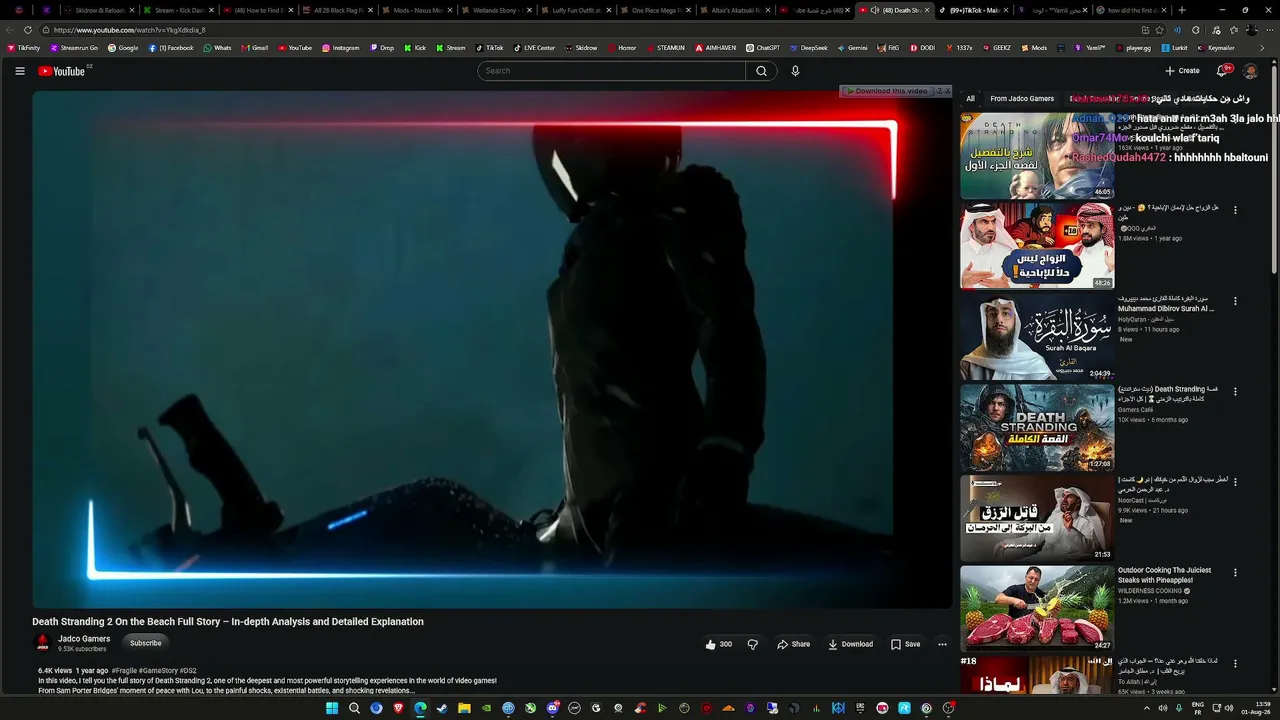Viewport: 1280px width, 720px height.
Task: Open Surah Al Baqara video thumbnail
Action: pyautogui.click(x=1037, y=337)
